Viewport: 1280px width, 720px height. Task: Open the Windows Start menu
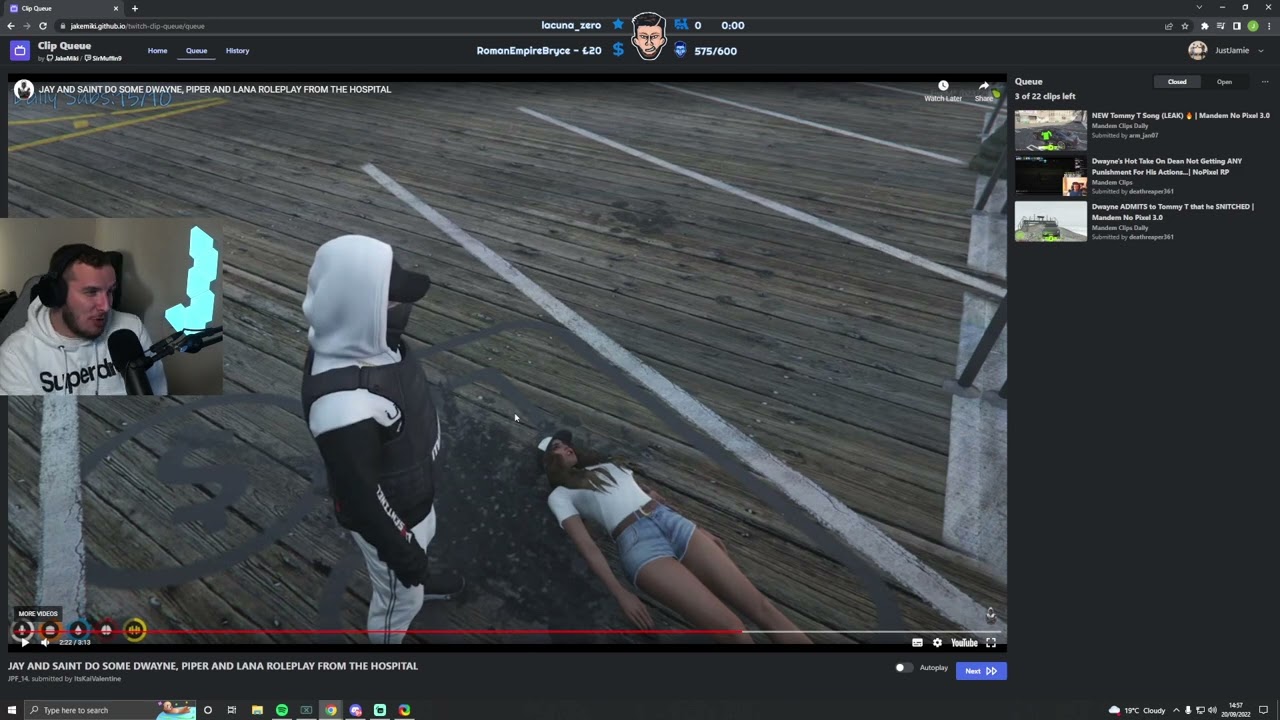12,710
